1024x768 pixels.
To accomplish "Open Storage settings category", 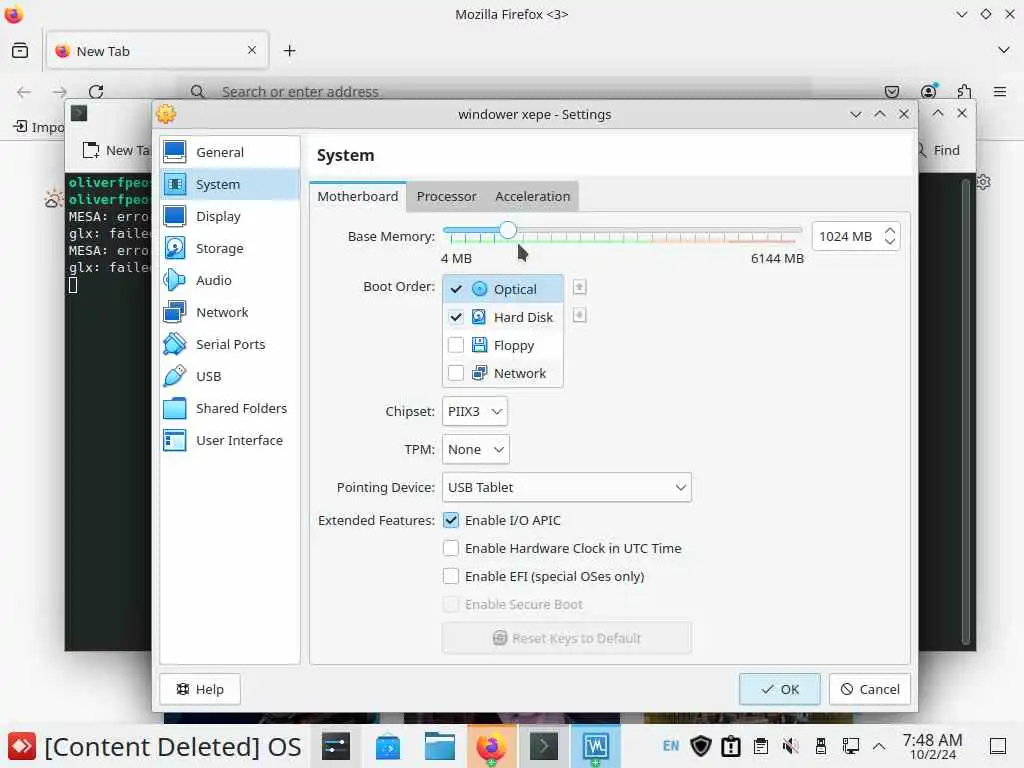I will pos(229,248).
